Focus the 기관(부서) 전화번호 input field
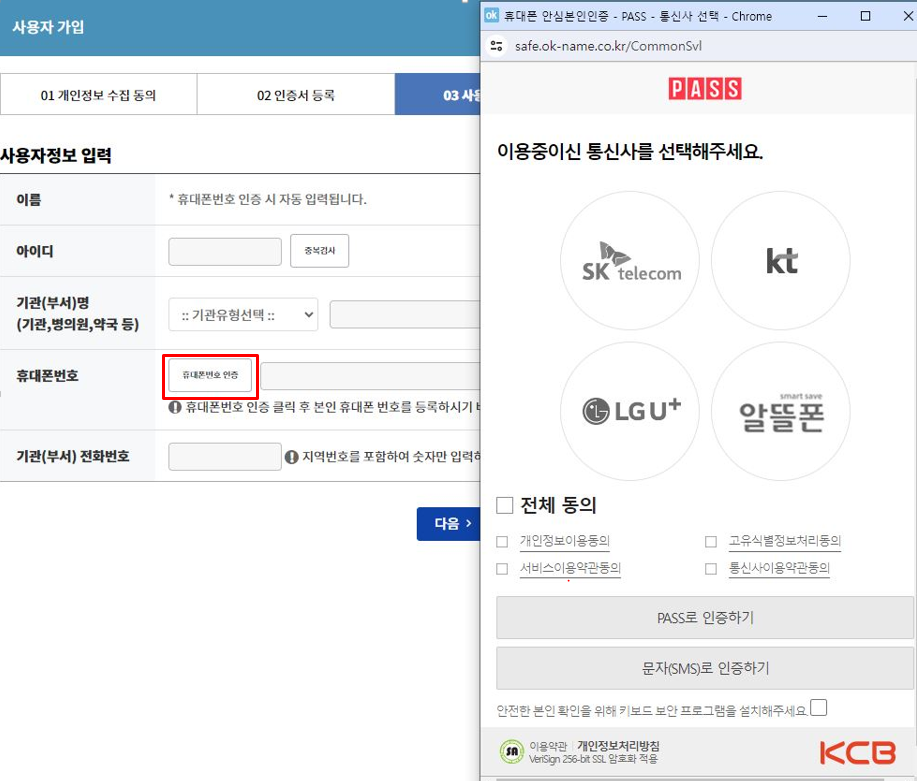The height and width of the screenshot is (781, 917). (225, 457)
